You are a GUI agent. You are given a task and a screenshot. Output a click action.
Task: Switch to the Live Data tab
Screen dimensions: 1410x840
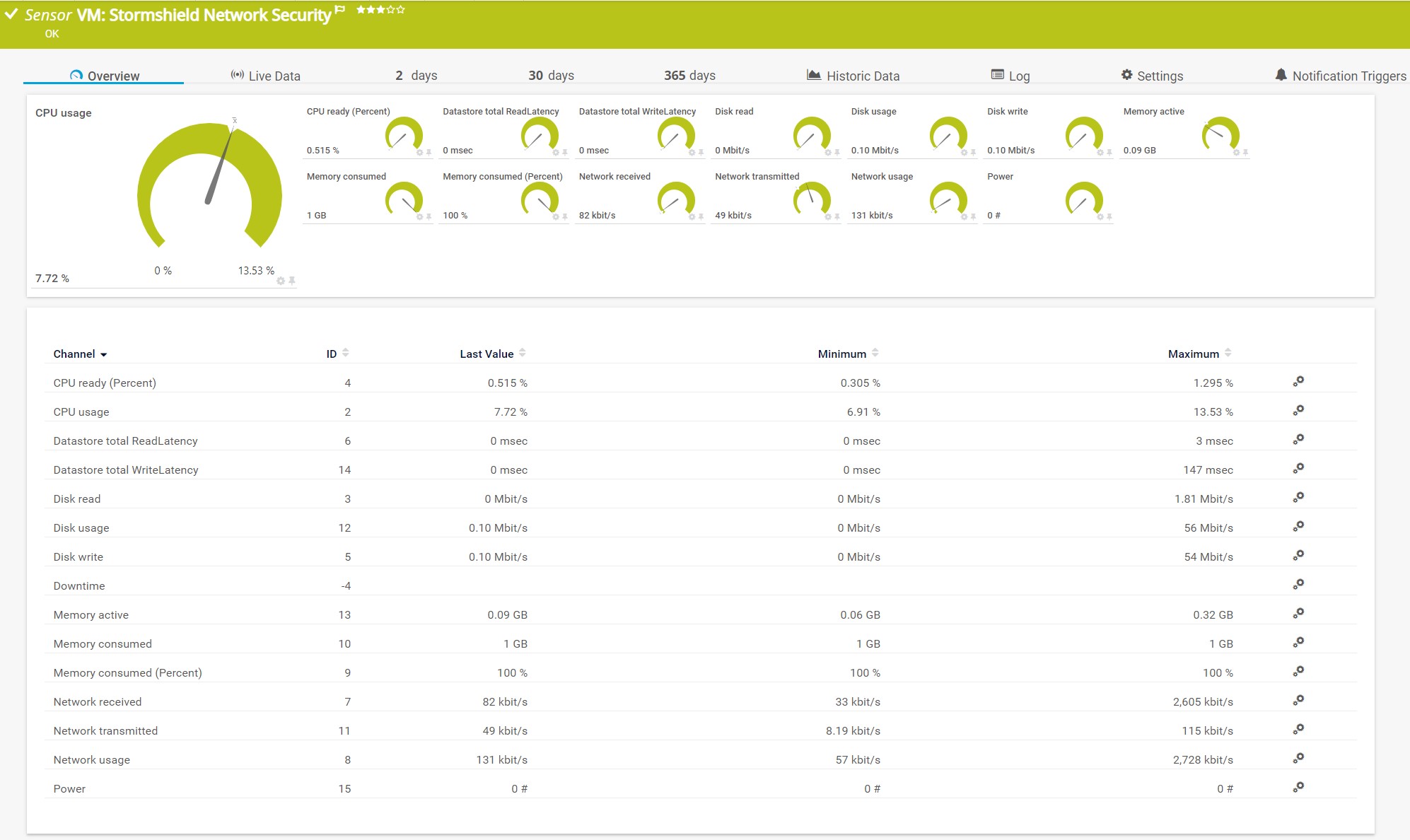(x=266, y=76)
